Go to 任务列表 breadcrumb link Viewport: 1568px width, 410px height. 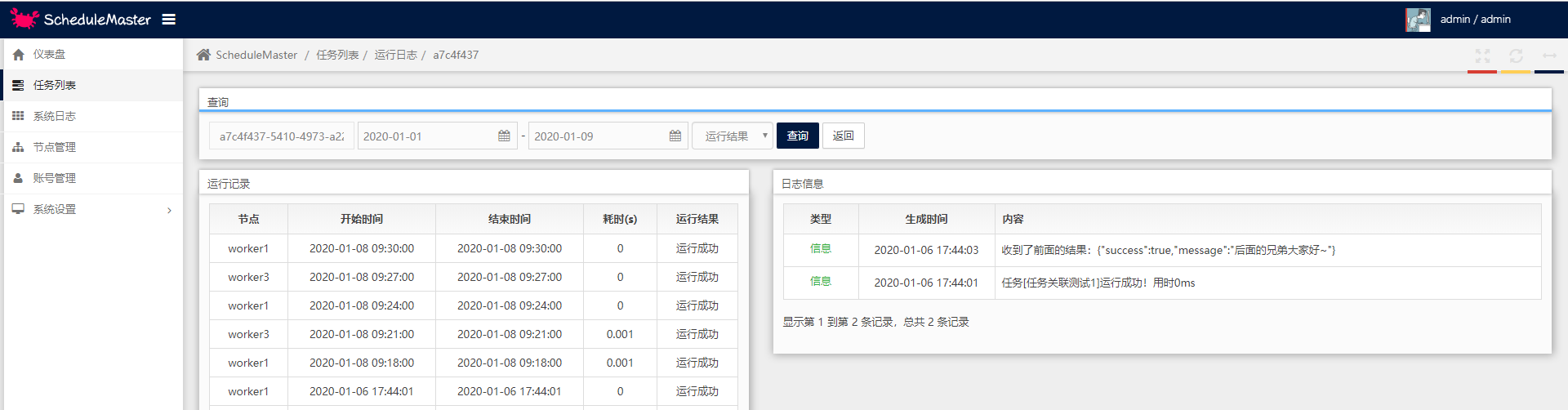tap(337, 55)
